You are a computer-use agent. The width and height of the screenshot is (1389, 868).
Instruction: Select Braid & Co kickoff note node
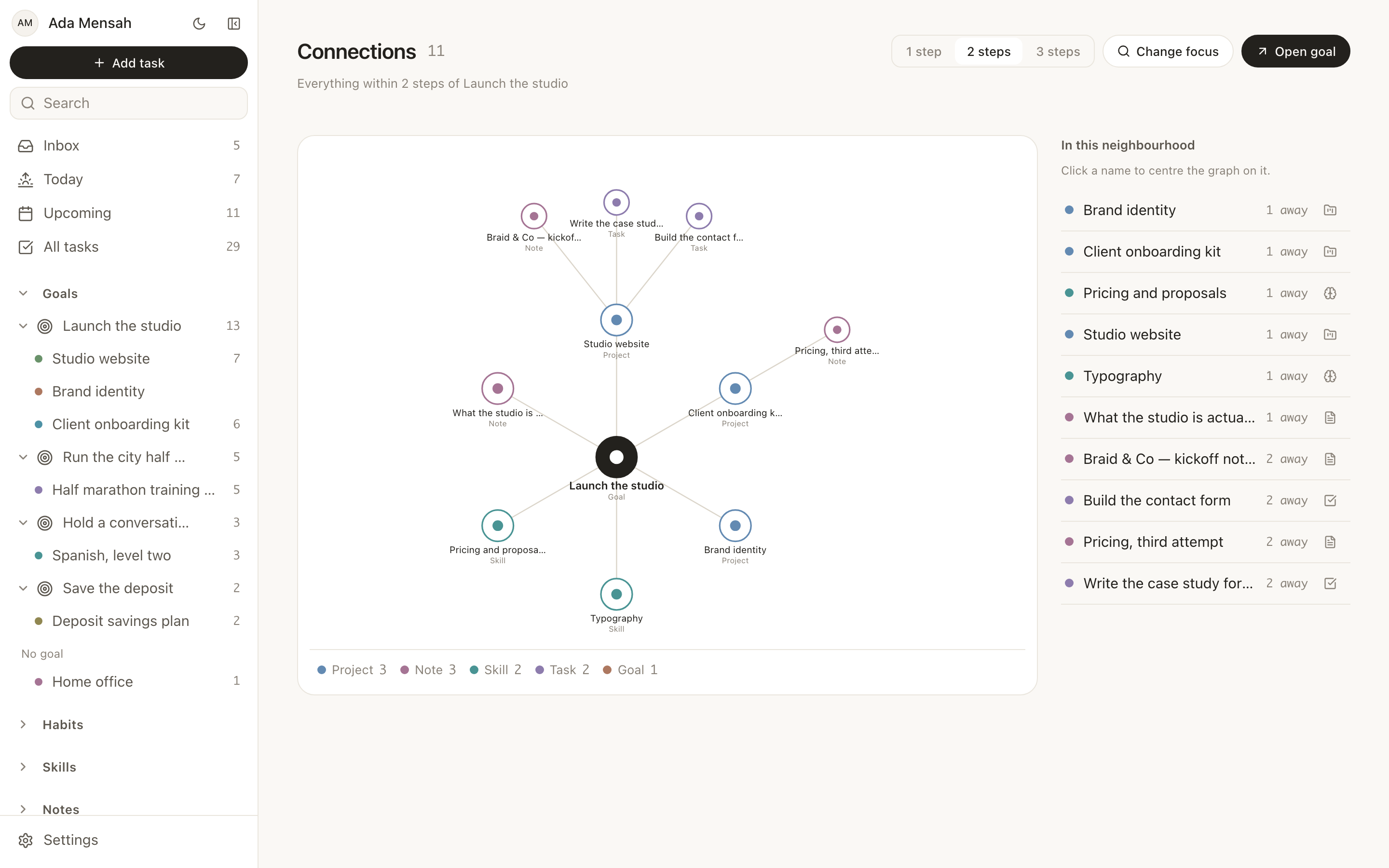click(534, 217)
